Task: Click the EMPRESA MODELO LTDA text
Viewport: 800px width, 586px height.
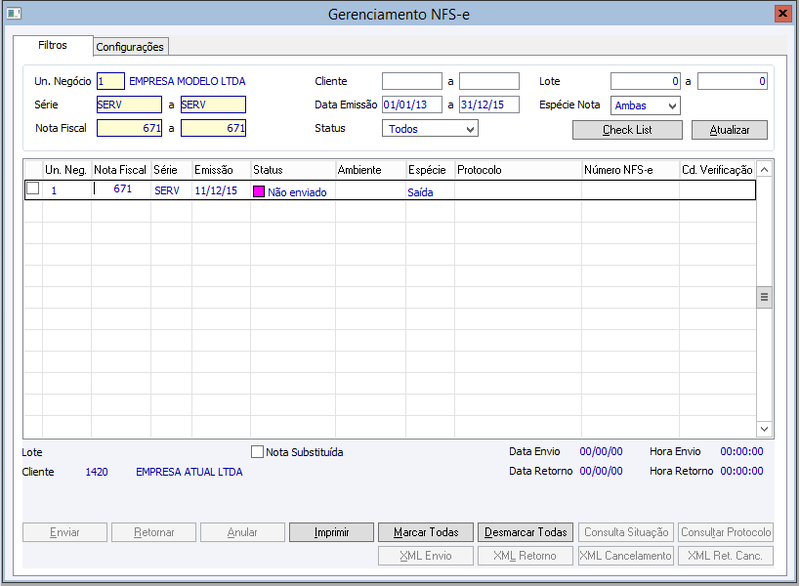Action: click(x=187, y=81)
